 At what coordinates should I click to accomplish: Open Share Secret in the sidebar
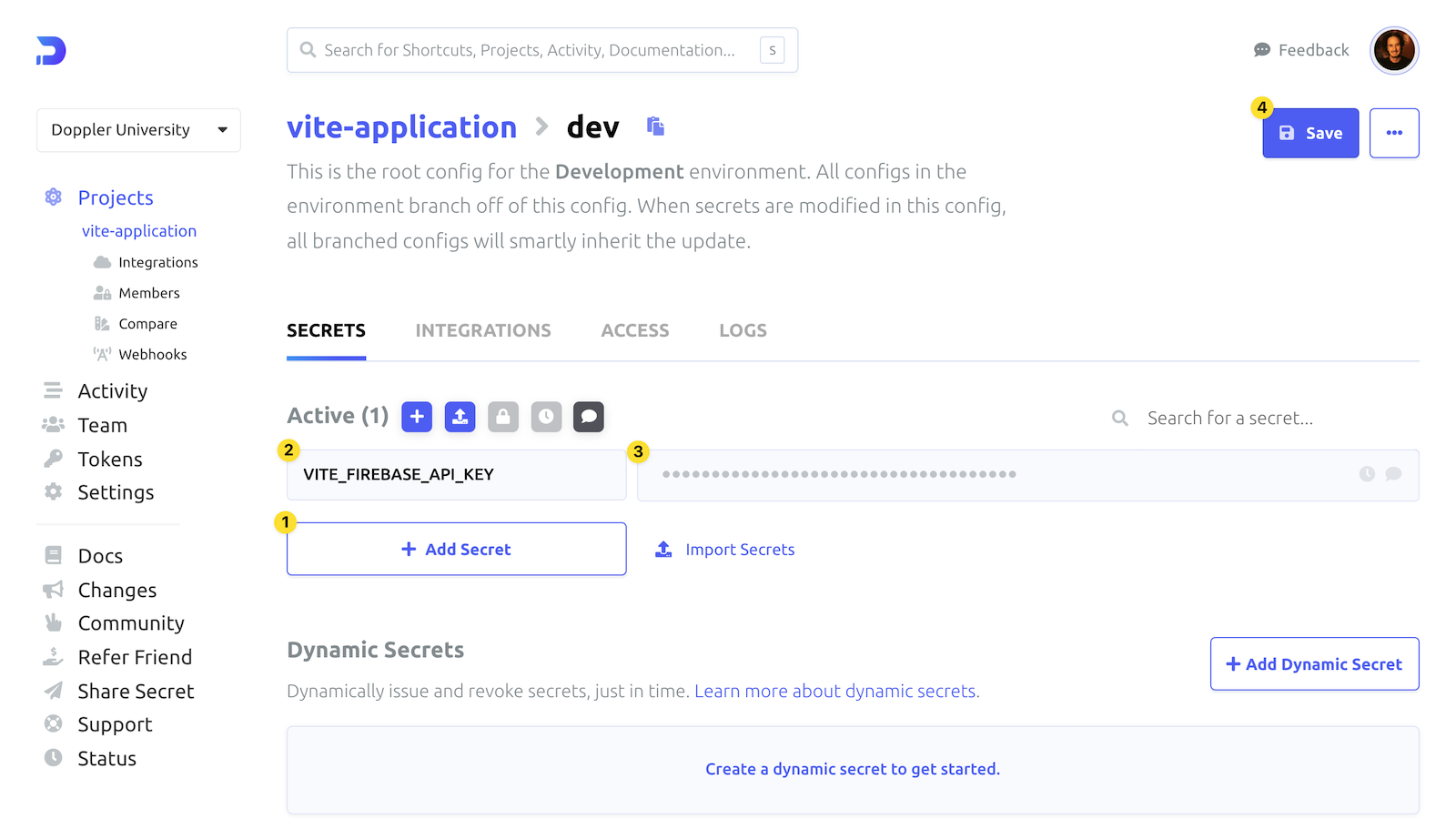136,692
